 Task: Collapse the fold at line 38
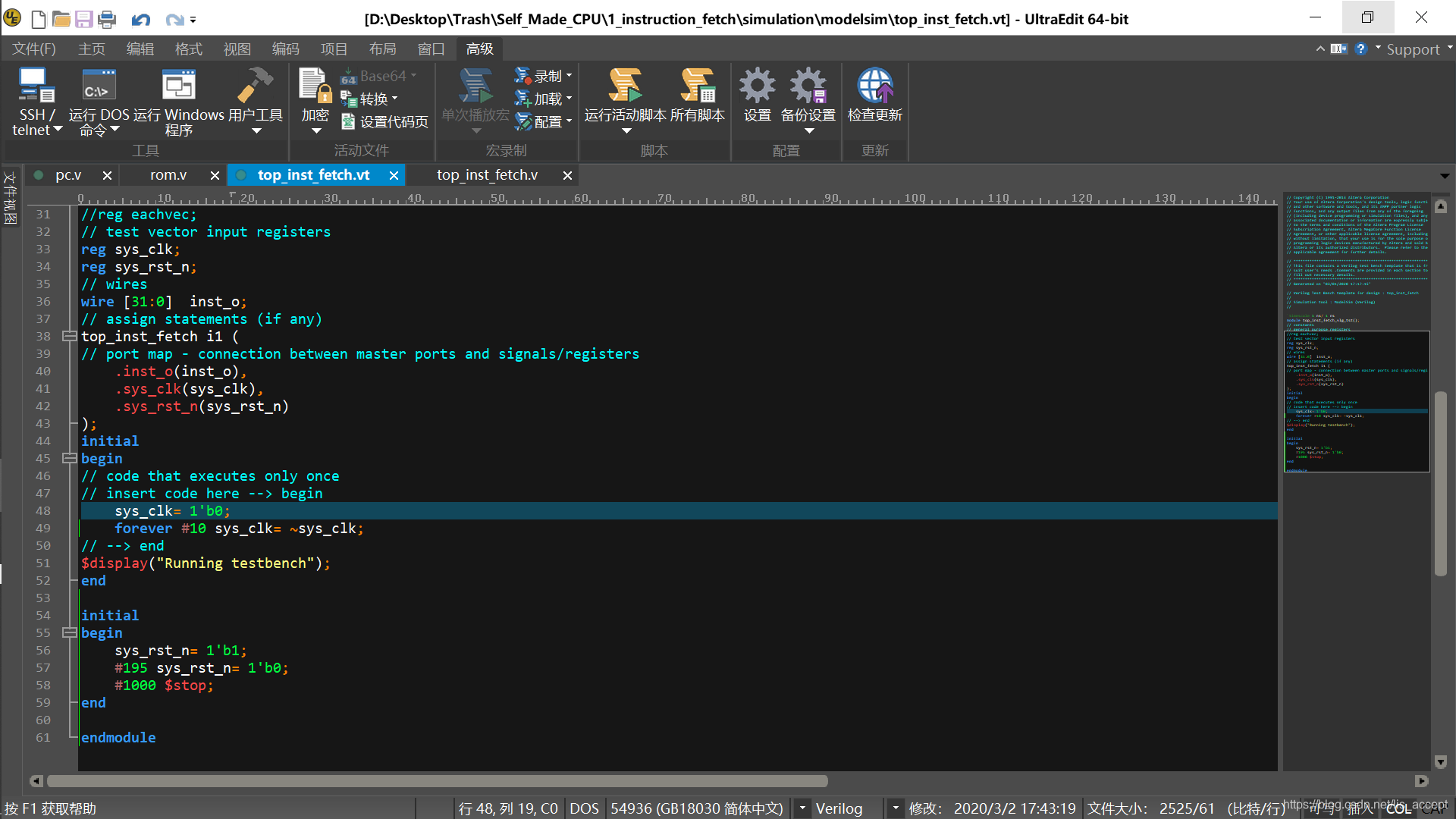coord(69,336)
